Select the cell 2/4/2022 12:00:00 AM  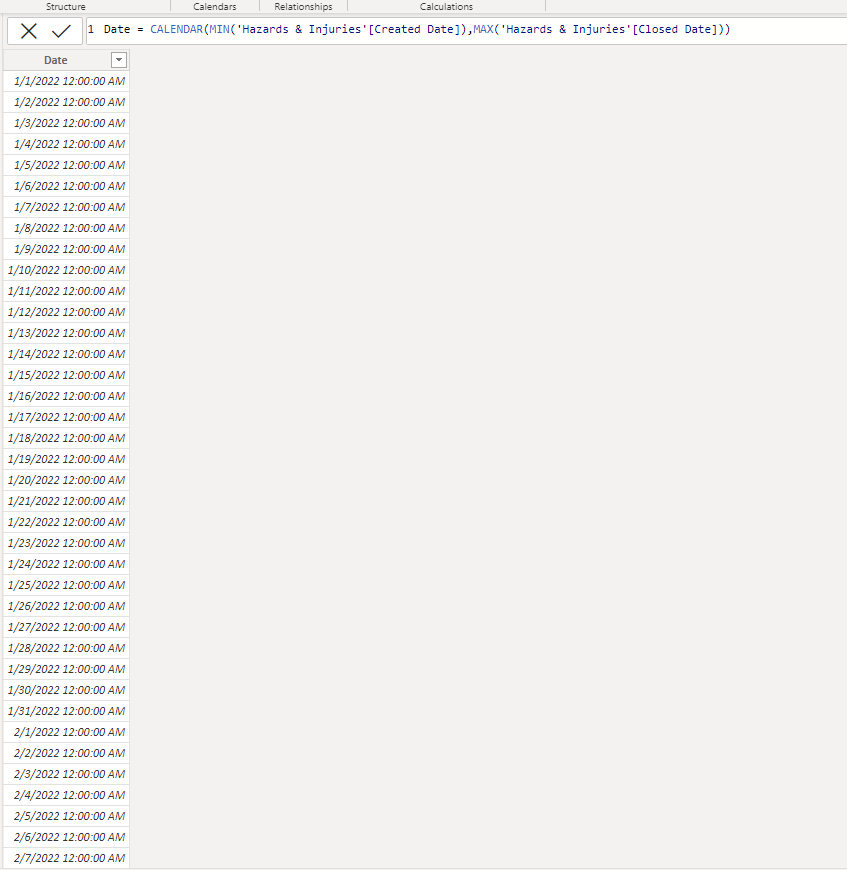(66, 795)
